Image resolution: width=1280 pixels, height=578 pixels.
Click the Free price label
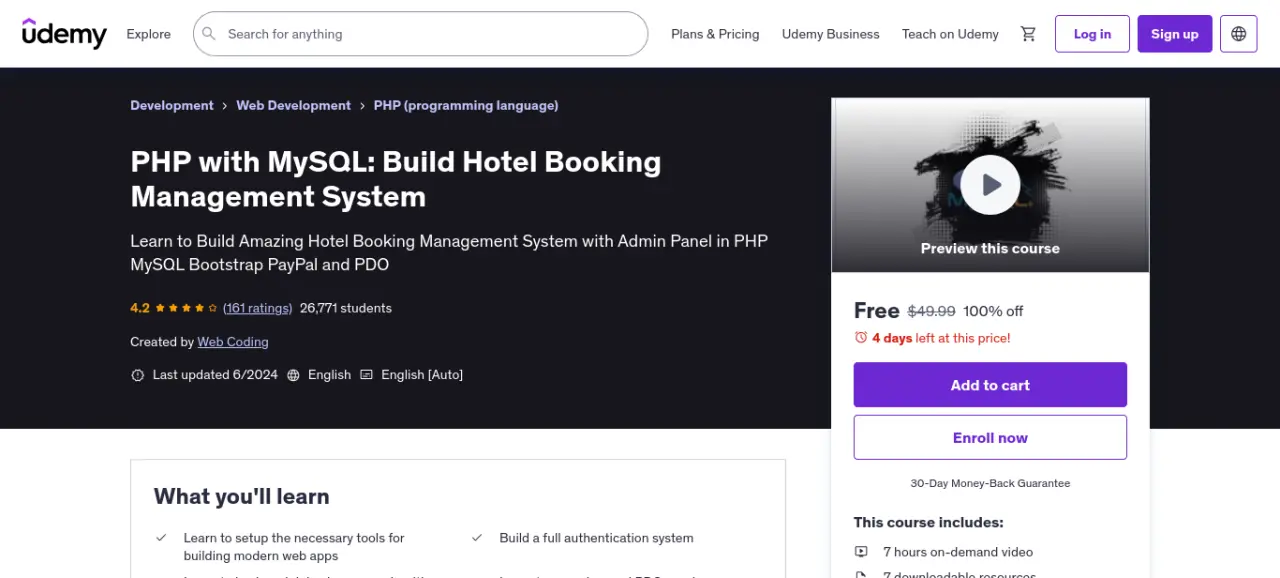(x=877, y=311)
